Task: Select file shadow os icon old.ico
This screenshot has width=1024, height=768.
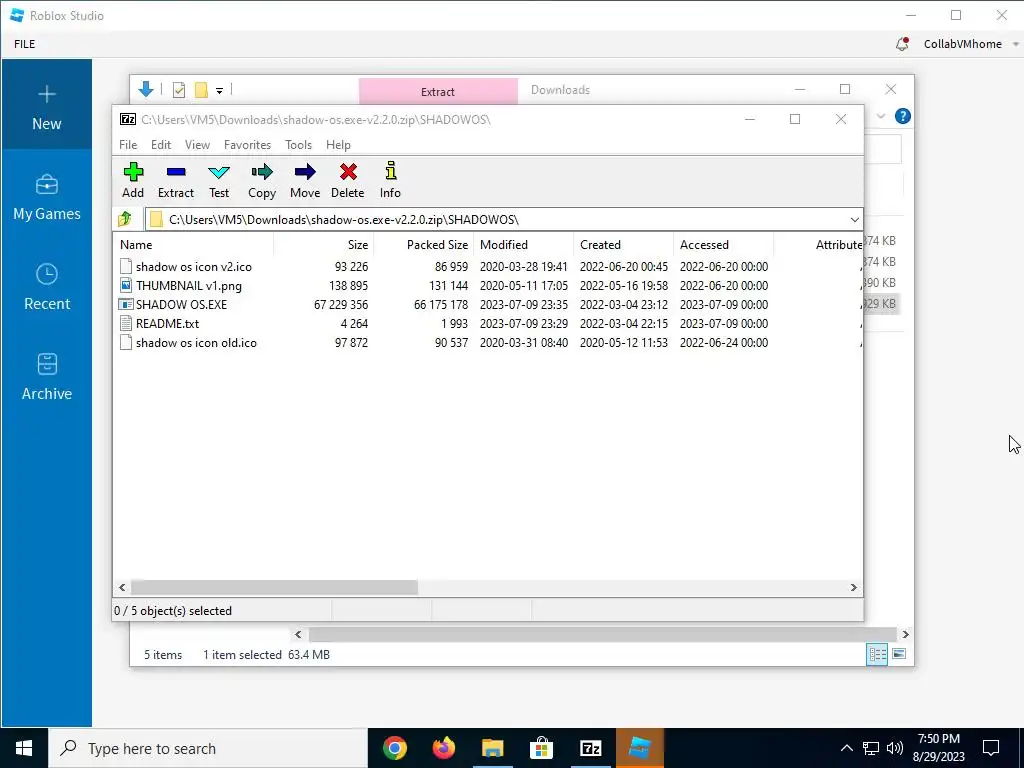Action: (196, 342)
